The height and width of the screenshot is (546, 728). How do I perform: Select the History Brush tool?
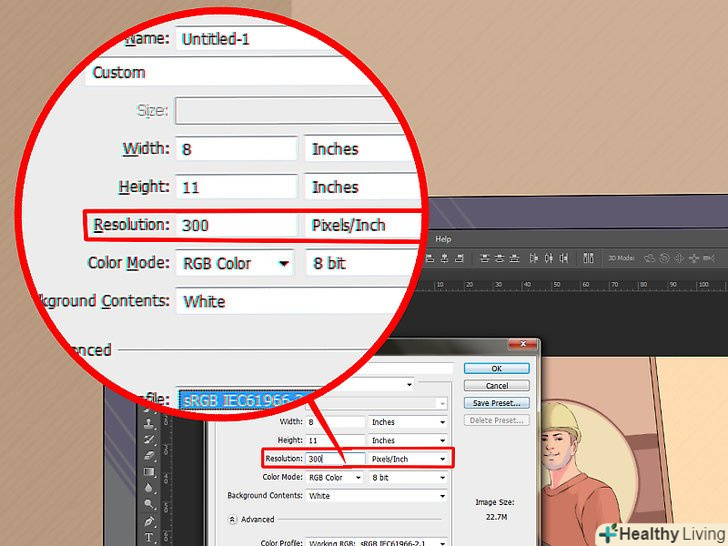[149, 440]
